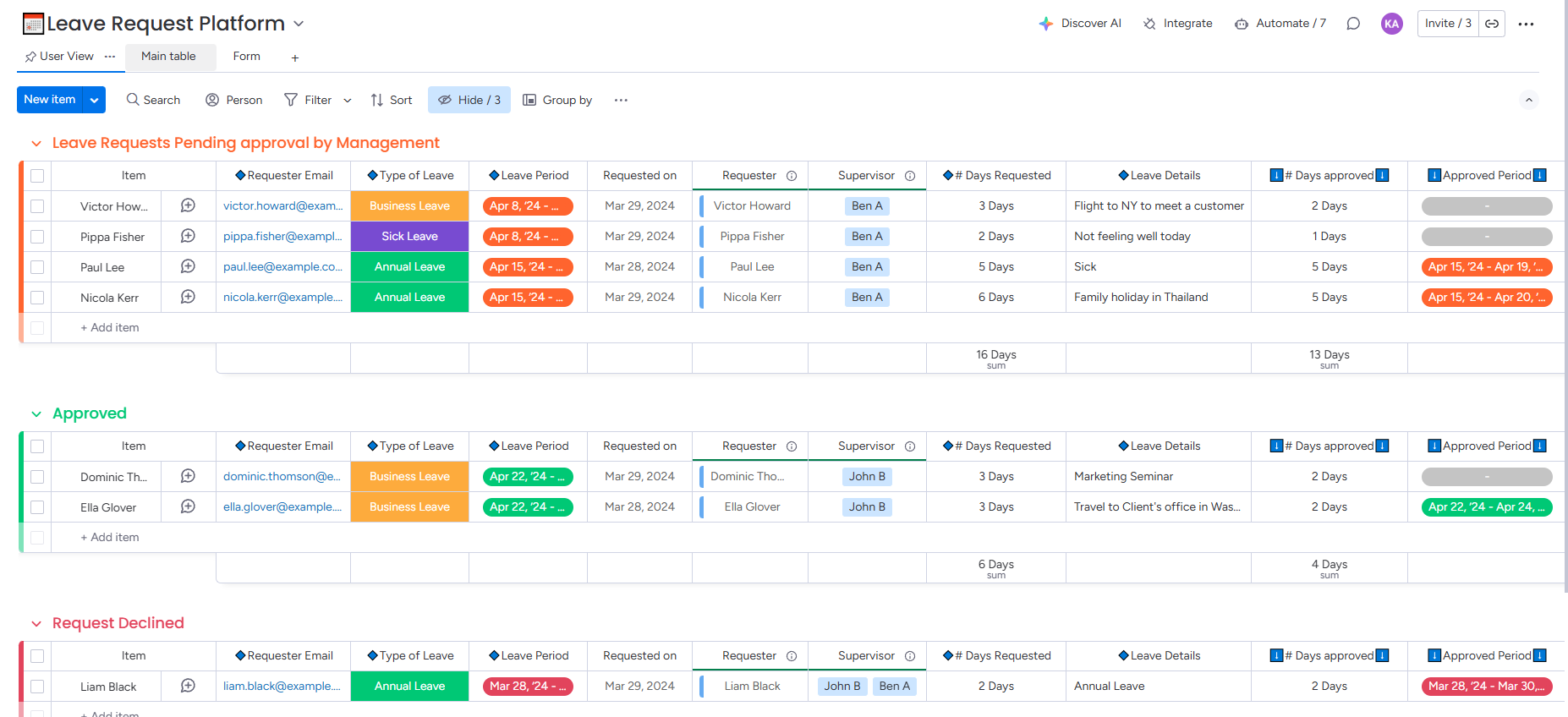
Task: Toggle Hide / 3 columns visibility
Action: tap(469, 100)
